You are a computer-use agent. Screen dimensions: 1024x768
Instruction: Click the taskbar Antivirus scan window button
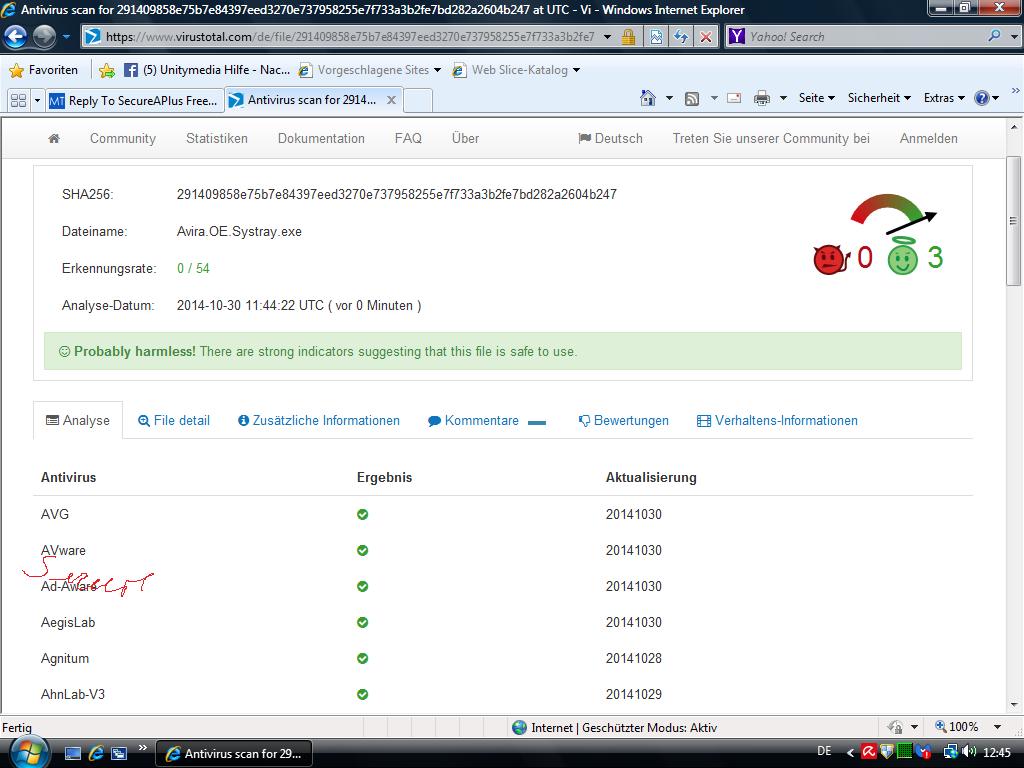click(234, 753)
